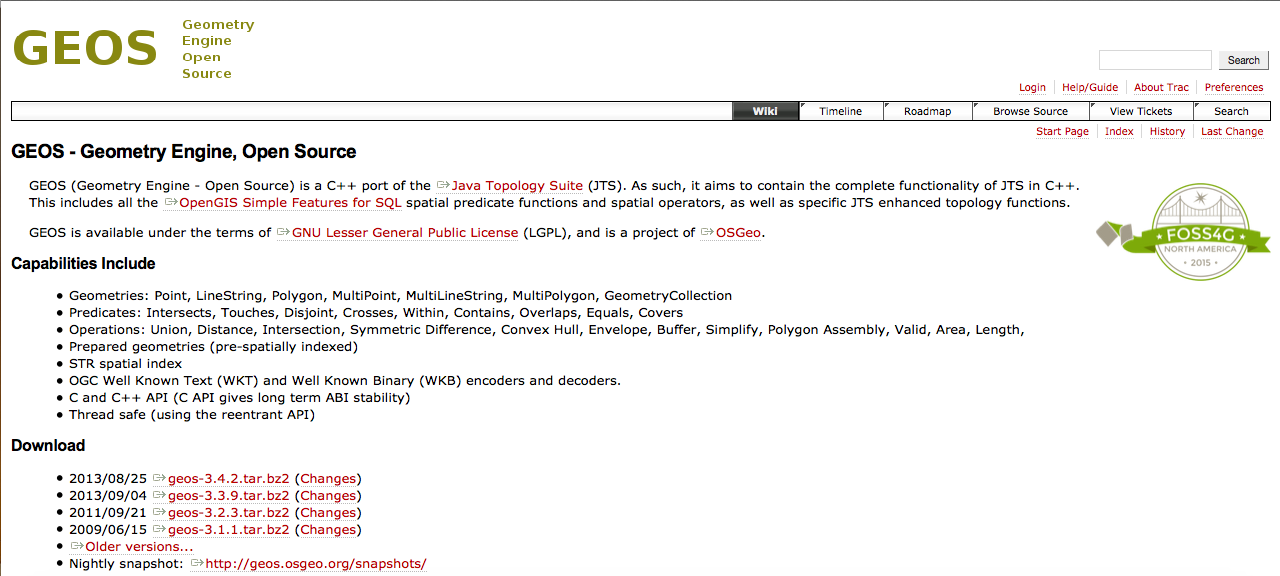Download geos-3.2.3.tar.bz2

[220, 513]
